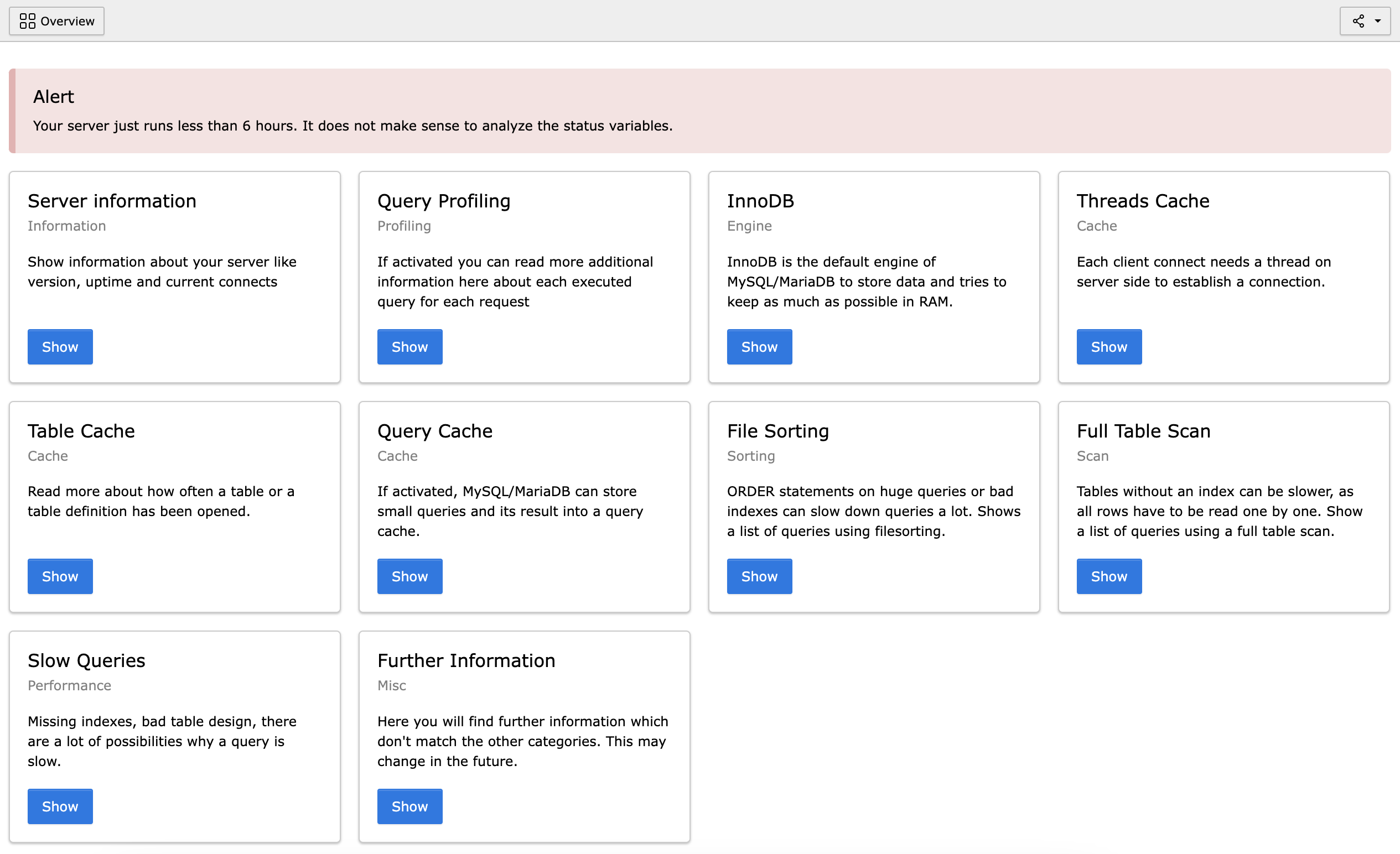1400x854 pixels.
Task: Click the grid icon on the Overview button
Action: click(x=27, y=20)
